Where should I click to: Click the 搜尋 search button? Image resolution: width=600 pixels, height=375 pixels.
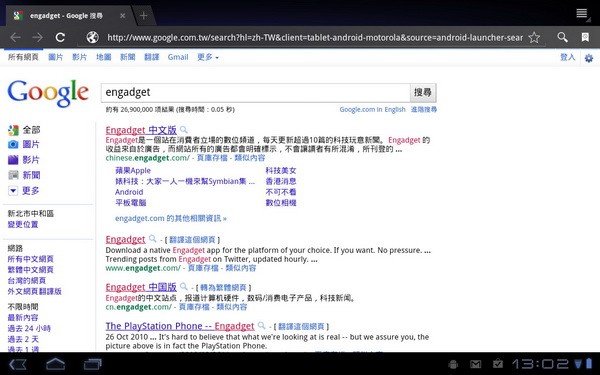(x=423, y=93)
